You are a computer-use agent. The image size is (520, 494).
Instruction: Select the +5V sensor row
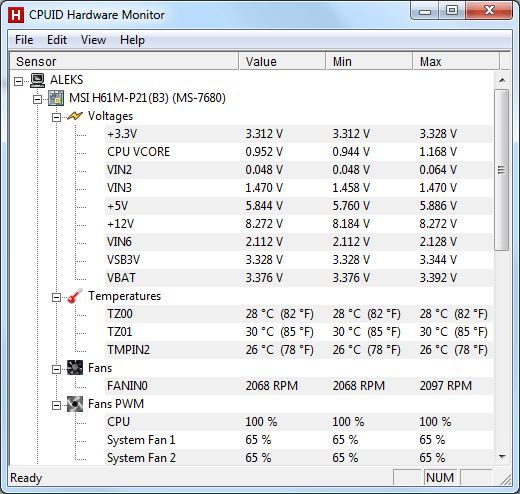pyautogui.click(x=299, y=206)
